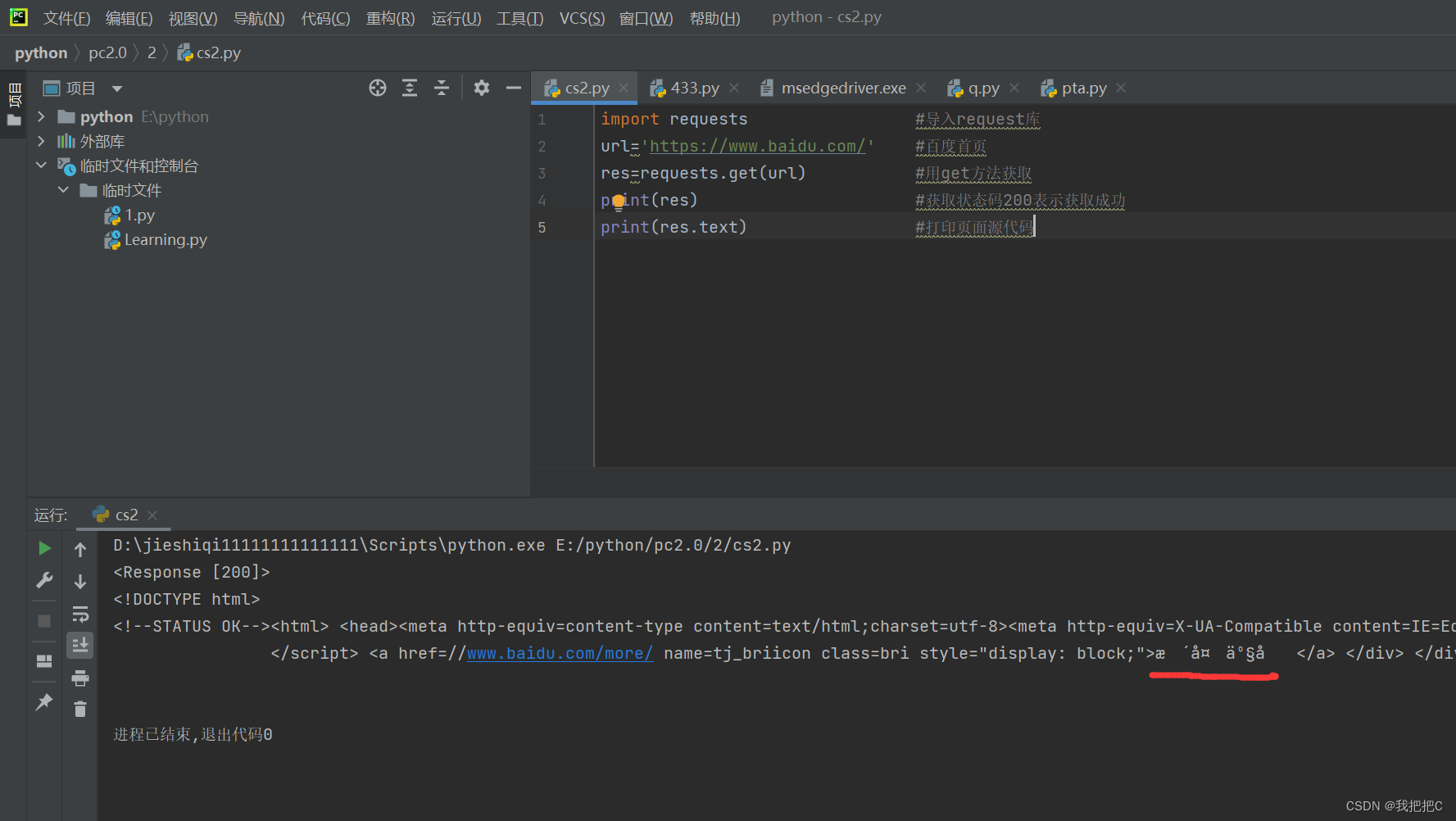Click the expand all icon in project panel
1456x821 pixels.
click(410, 88)
